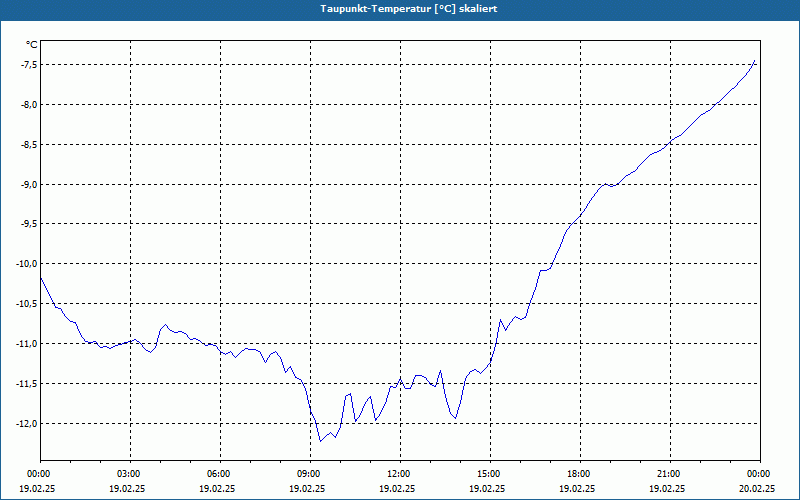Select the "-10,5" y-axis value

[25, 304]
